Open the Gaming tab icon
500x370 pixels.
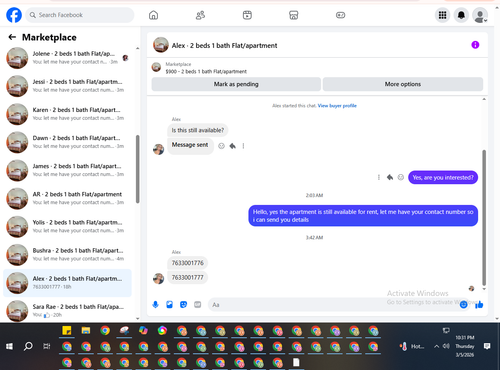pos(340,15)
